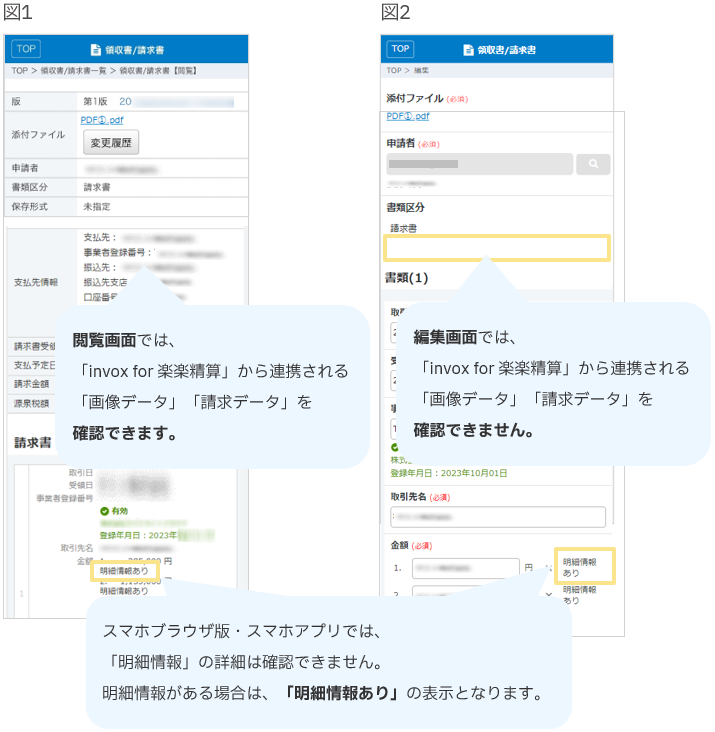Click the green checkmark icon in 図2 edit form
Image resolution: width=715 pixels, height=732 pixels.
(395, 448)
